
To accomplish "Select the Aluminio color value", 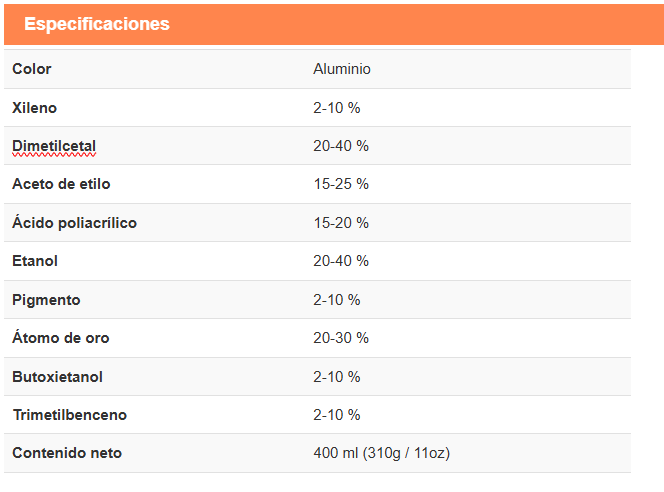I will (342, 69).
